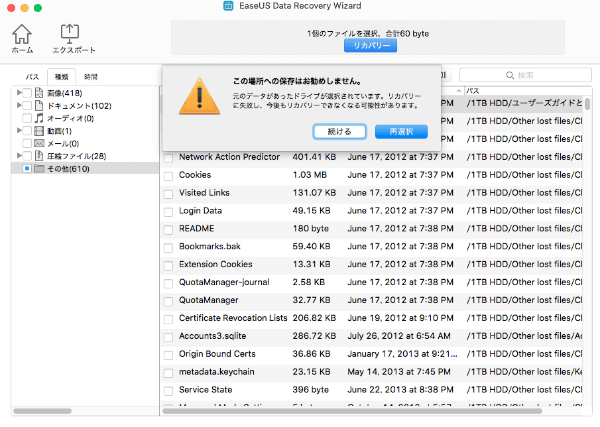Image resolution: width=600 pixels, height=427 pixels.
Task: Click the file list horizontal scrollbar
Action: tap(352, 411)
